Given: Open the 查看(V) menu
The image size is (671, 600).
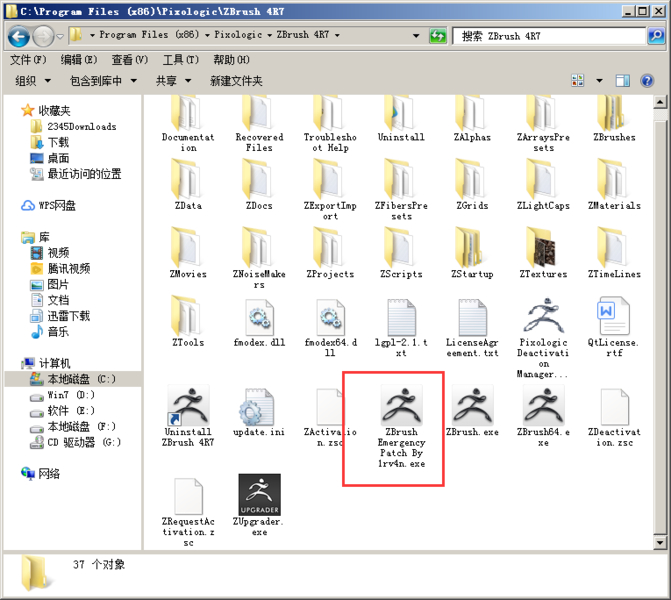Looking at the screenshot, I should [x=129, y=60].
